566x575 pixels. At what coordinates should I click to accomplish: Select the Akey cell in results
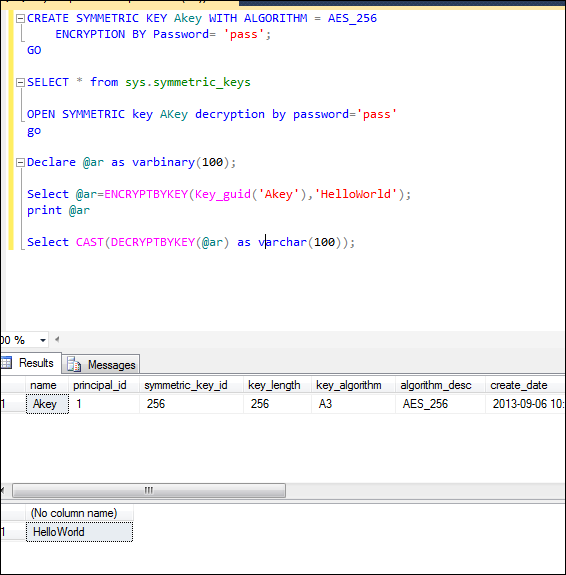[x=47, y=404]
